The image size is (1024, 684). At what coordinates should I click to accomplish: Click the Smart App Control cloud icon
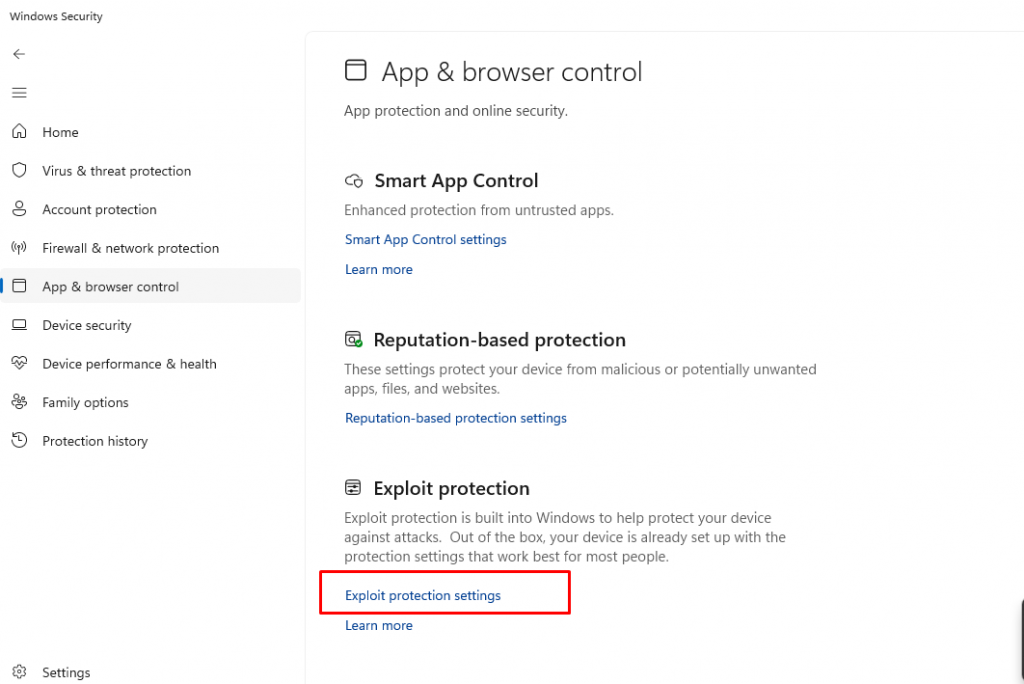click(x=354, y=181)
